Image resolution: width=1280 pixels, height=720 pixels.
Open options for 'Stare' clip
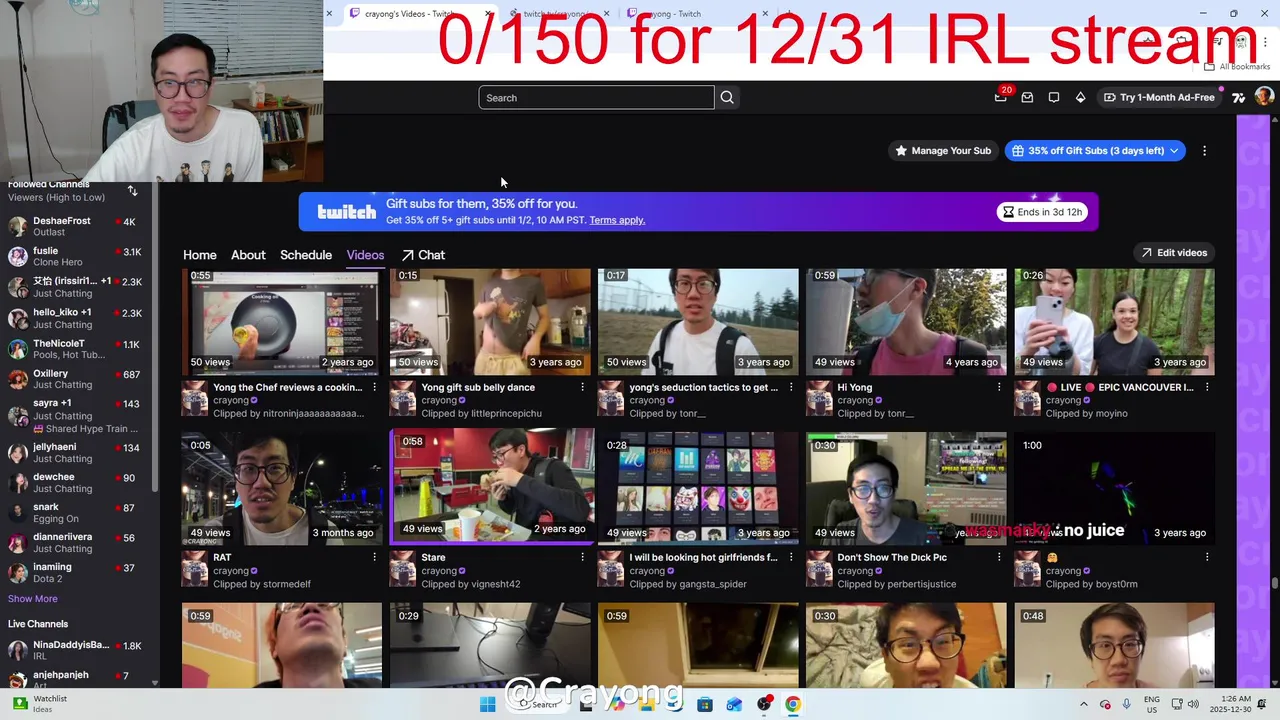point(583,557)
